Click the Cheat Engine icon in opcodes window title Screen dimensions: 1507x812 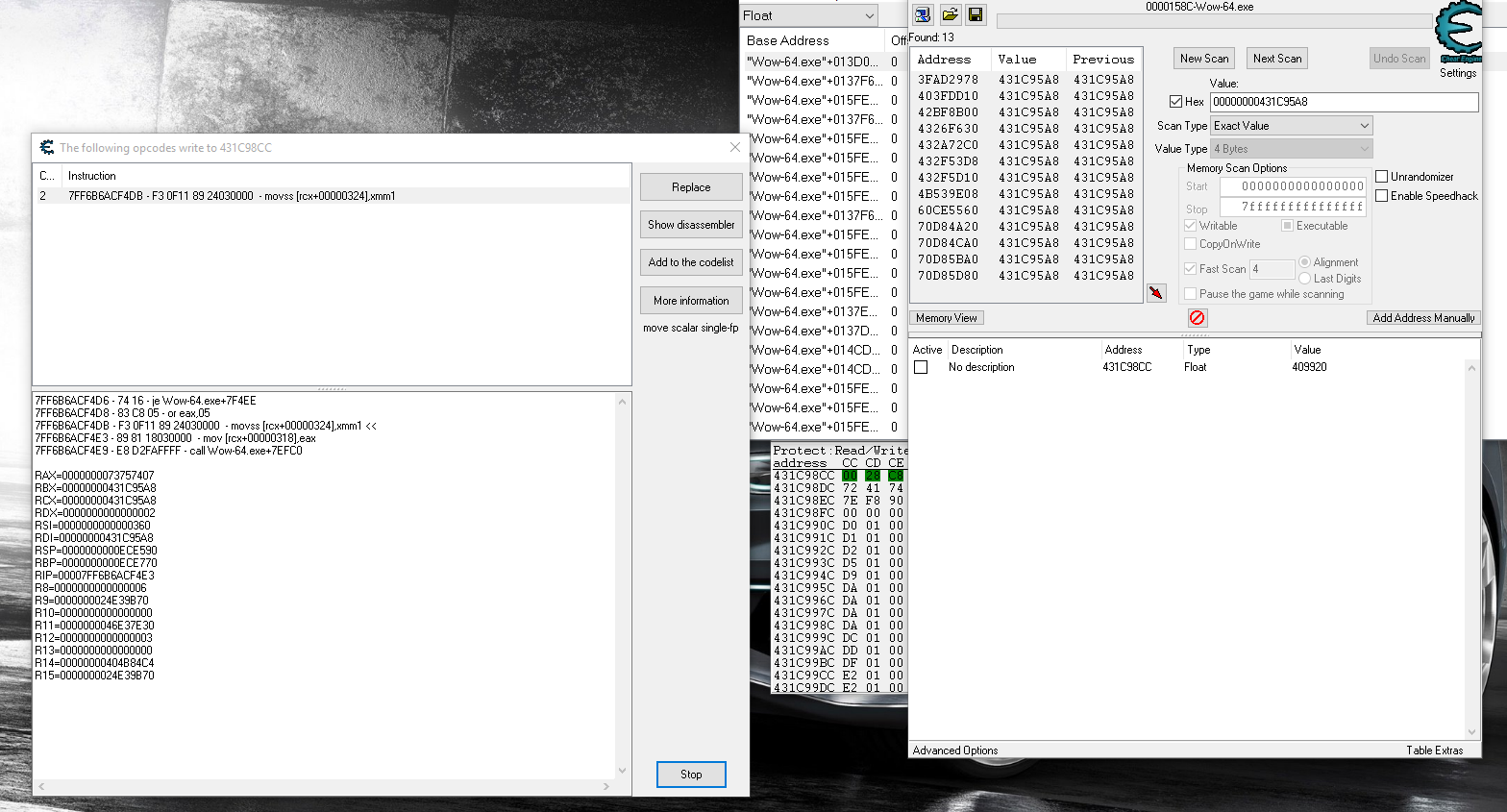[46, 147]
